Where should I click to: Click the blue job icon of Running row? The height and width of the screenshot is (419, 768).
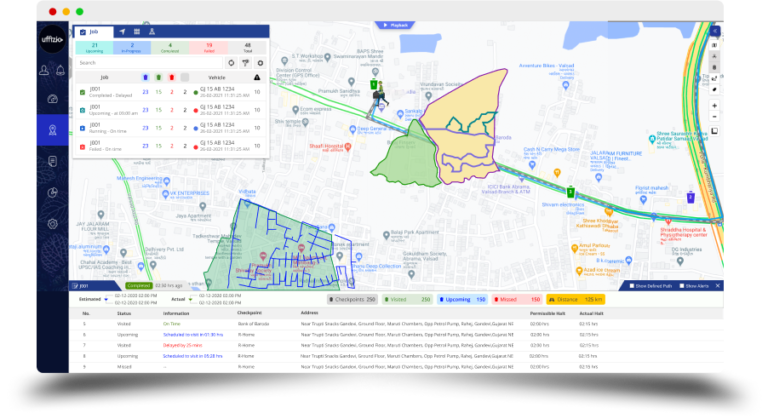click(x=82, y=128)
